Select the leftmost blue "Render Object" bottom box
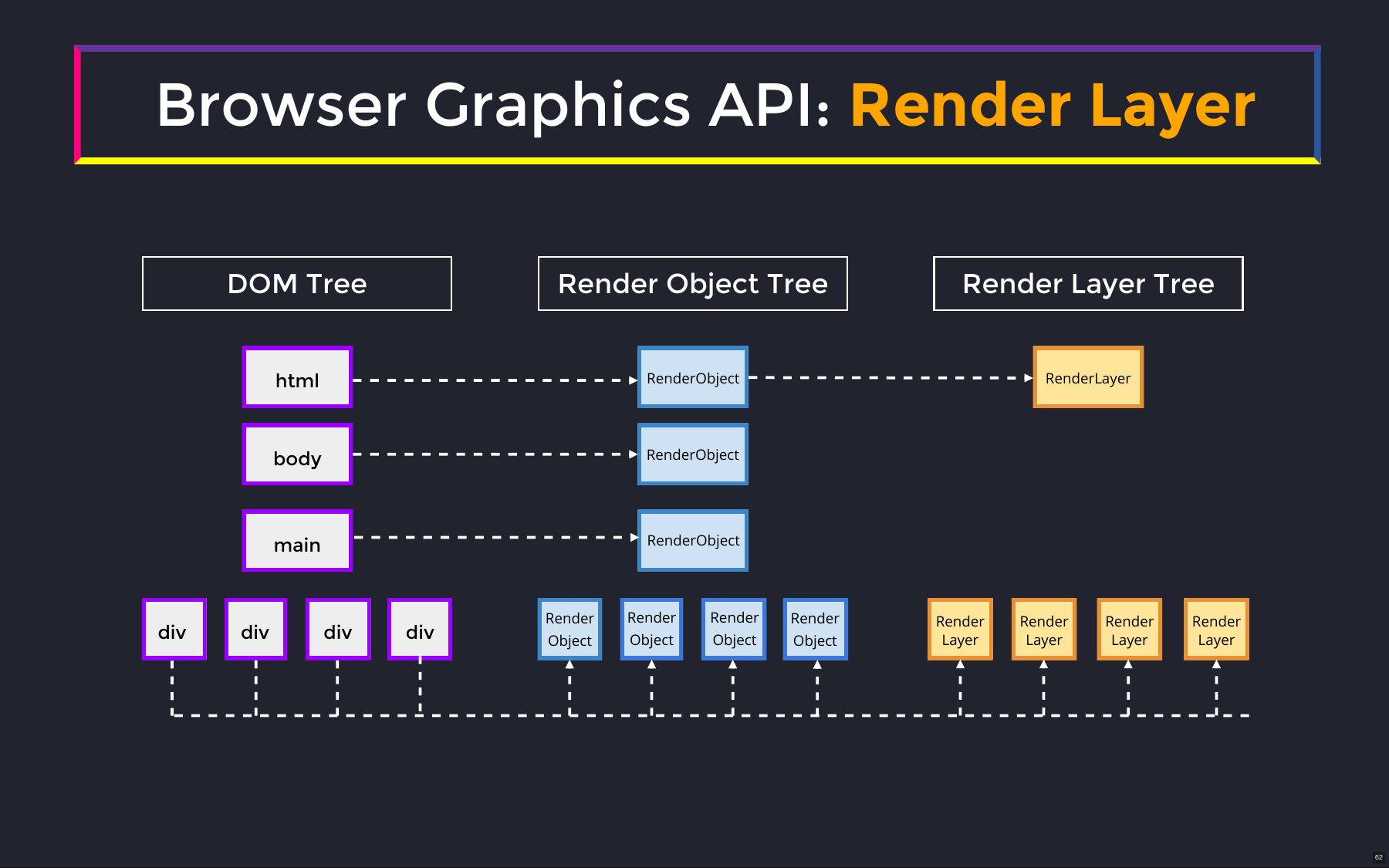This screenshot has height=868, width=1389. point(569,630)
